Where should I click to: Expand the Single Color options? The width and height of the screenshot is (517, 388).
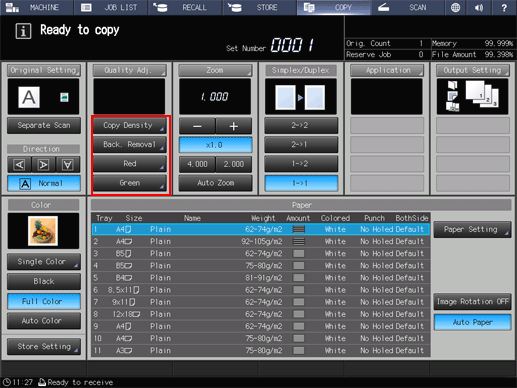(x=44, y=262)
